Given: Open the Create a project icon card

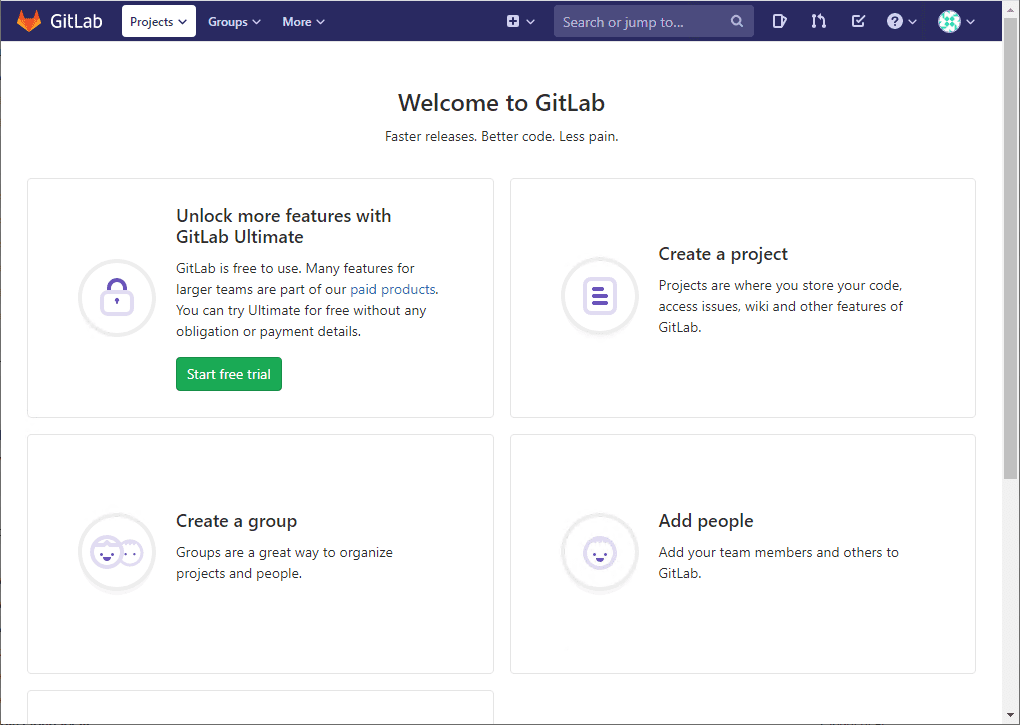Looking at the screenshot, I should (599, 297).
